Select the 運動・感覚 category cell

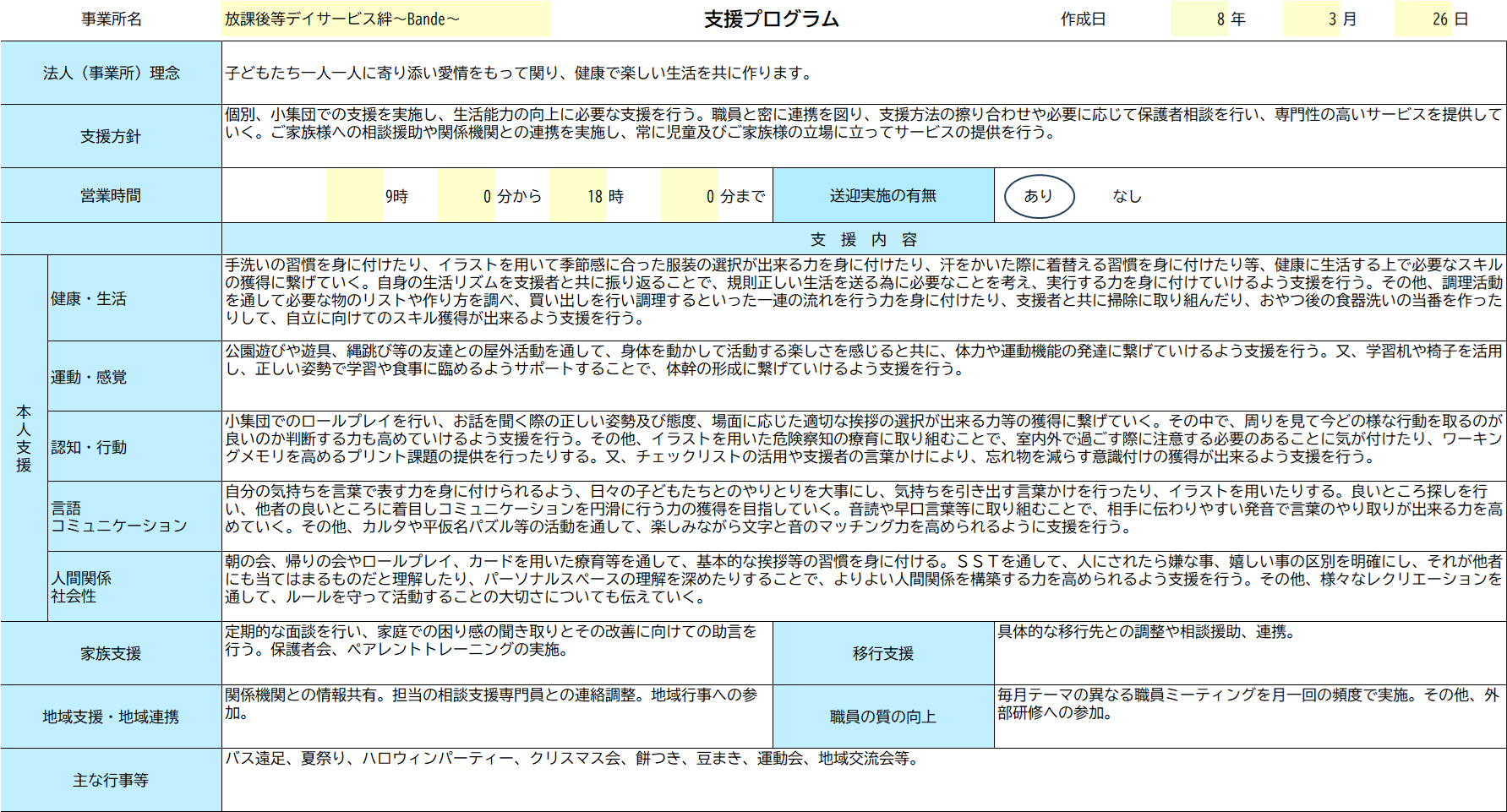134,377
